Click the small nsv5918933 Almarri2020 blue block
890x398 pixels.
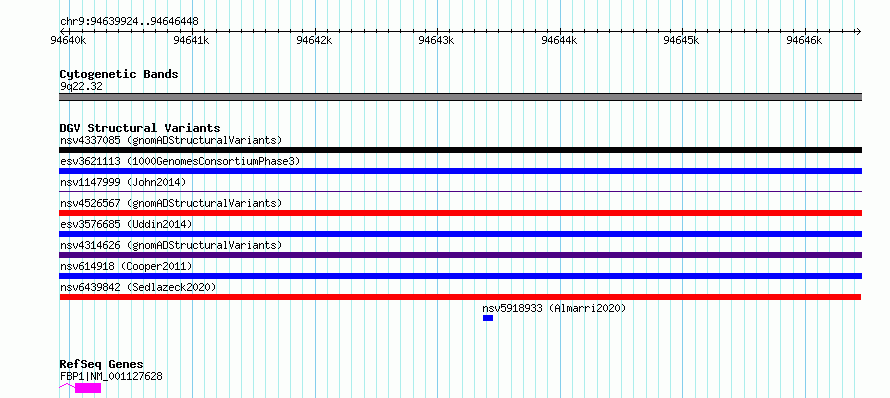[488, 318]
